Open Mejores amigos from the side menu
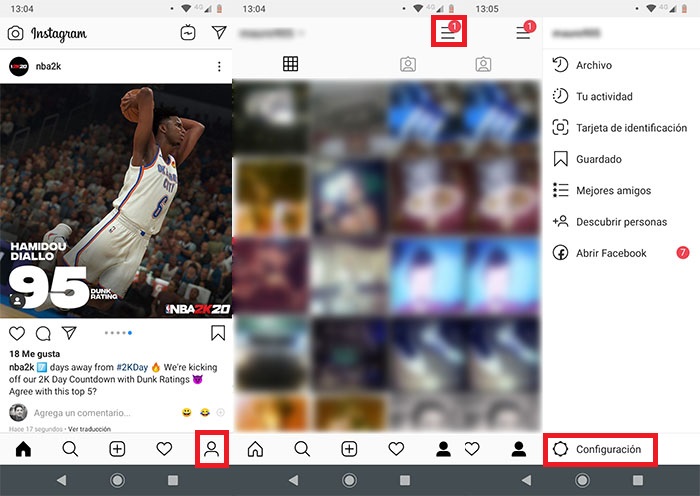 coord(621,191)
